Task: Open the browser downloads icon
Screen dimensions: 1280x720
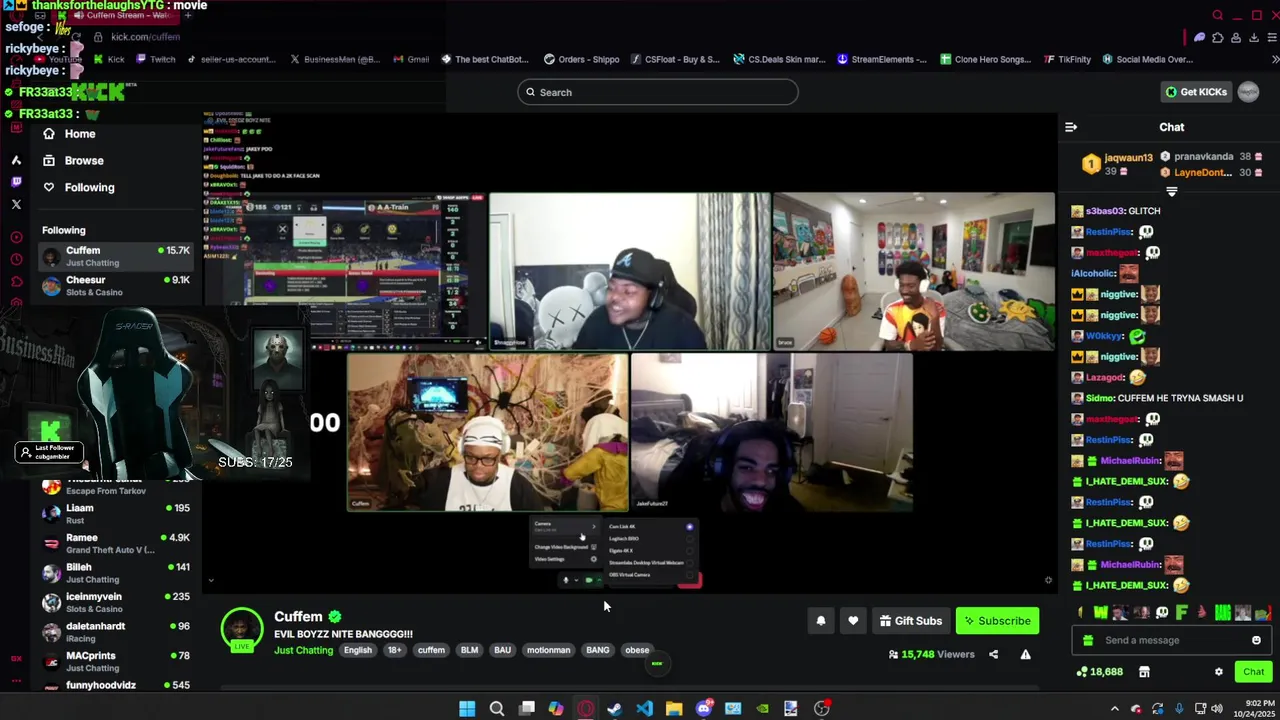Action: coord(1252,38)
